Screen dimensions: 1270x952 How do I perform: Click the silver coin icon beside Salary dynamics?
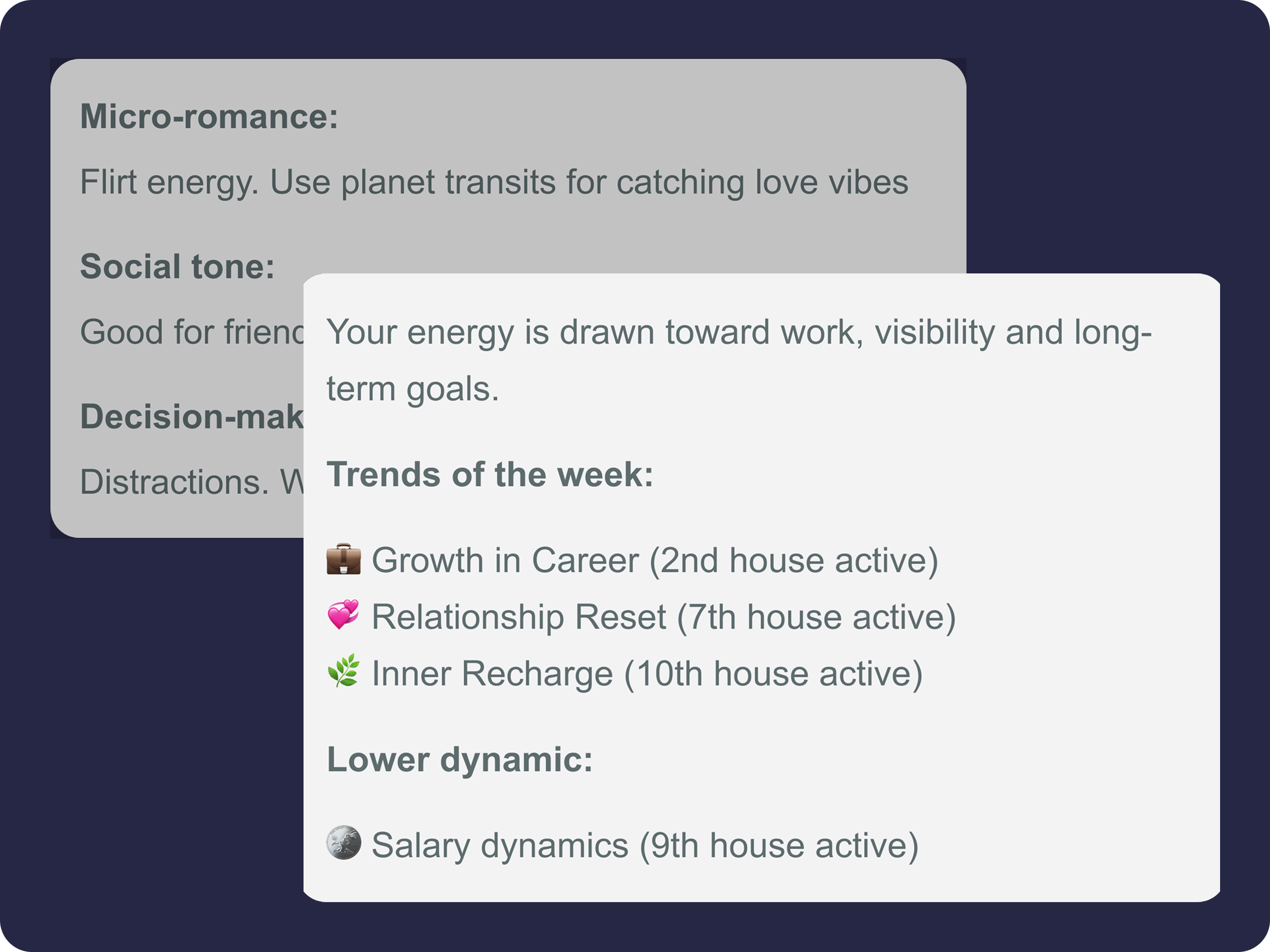(343, 843)
